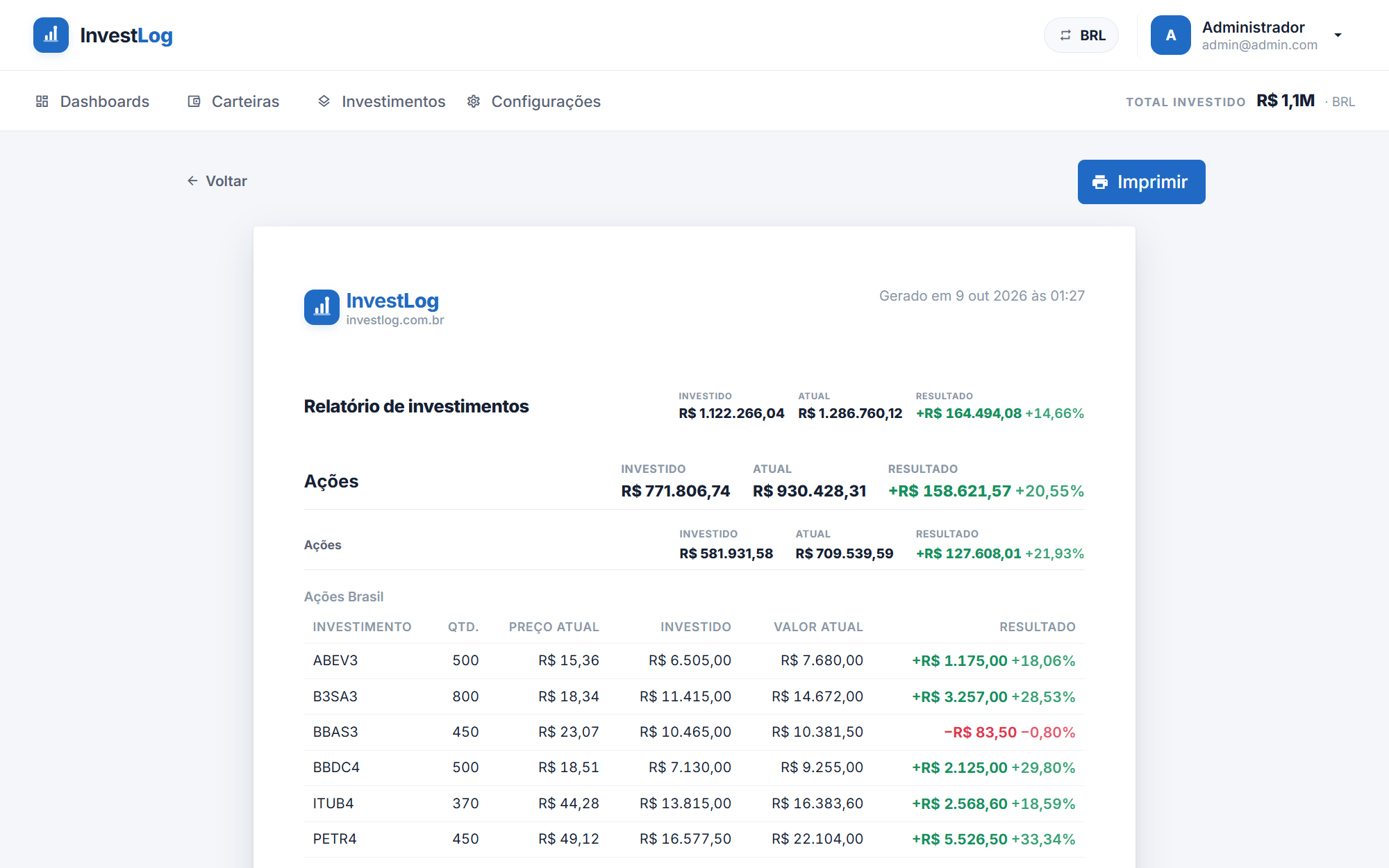This screenshot has width=1389, height=868.
Task: Click the Investimentos layers icon
Action: point(324,101)
